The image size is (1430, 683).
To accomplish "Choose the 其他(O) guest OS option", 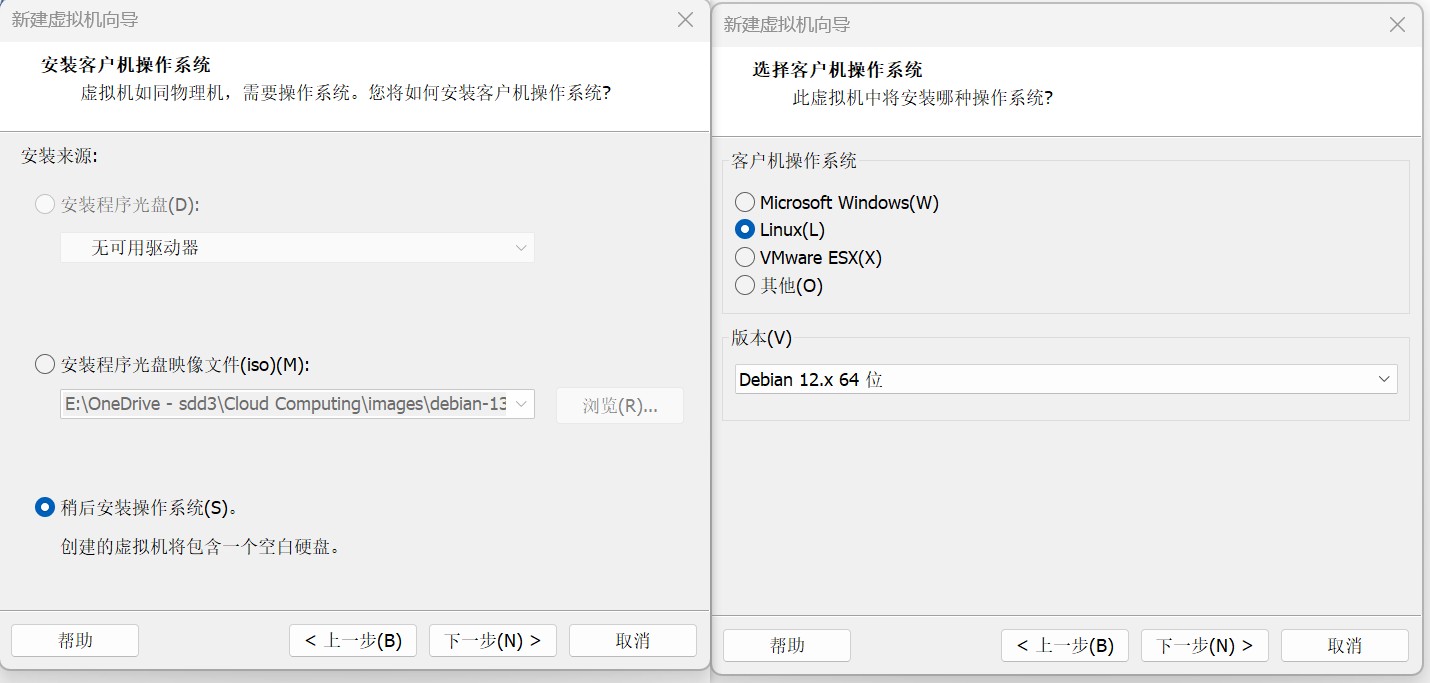I will [x=745, y=285].
